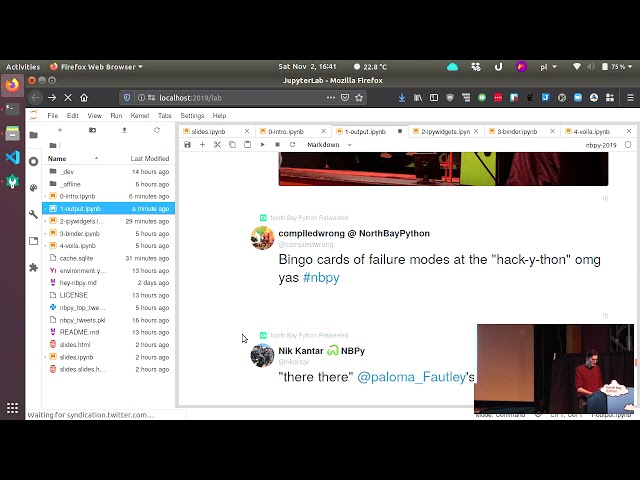The width and height of the screenshot is (640, 480).
Task: Open Running Terminals and Kernels sidebar icon
Action: (x=33, y=162)
